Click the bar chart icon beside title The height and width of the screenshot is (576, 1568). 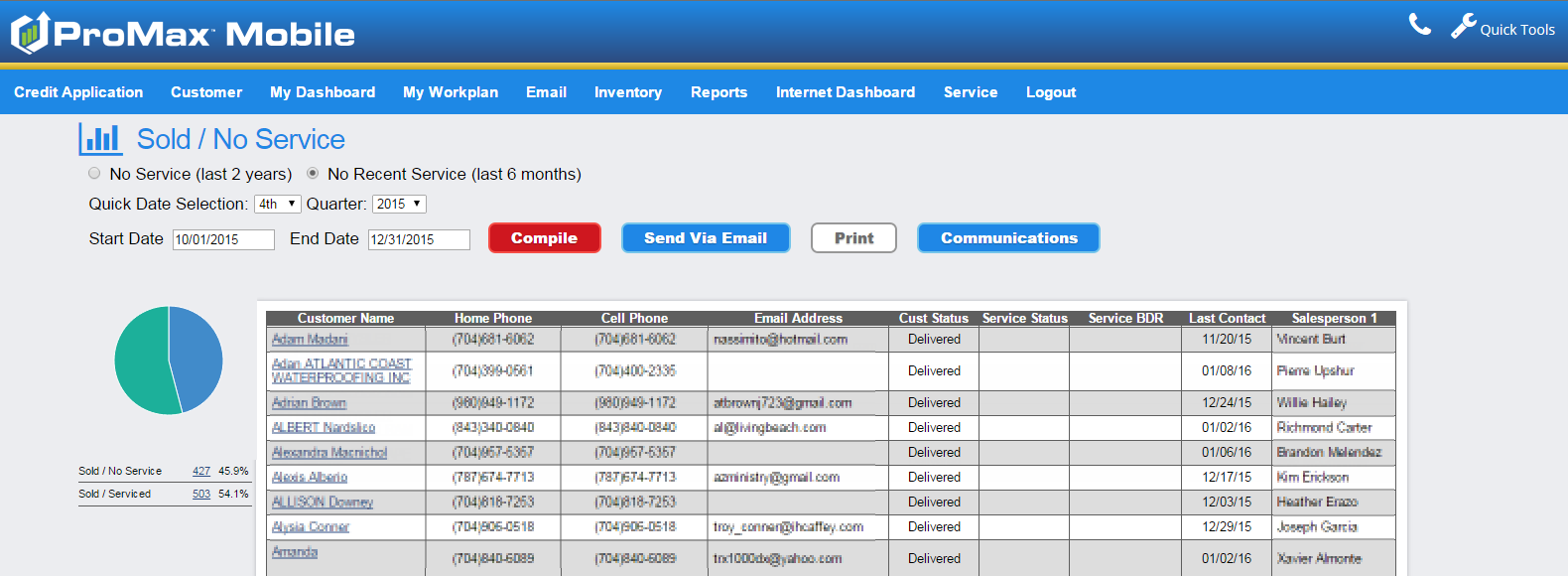click(100, 139)
